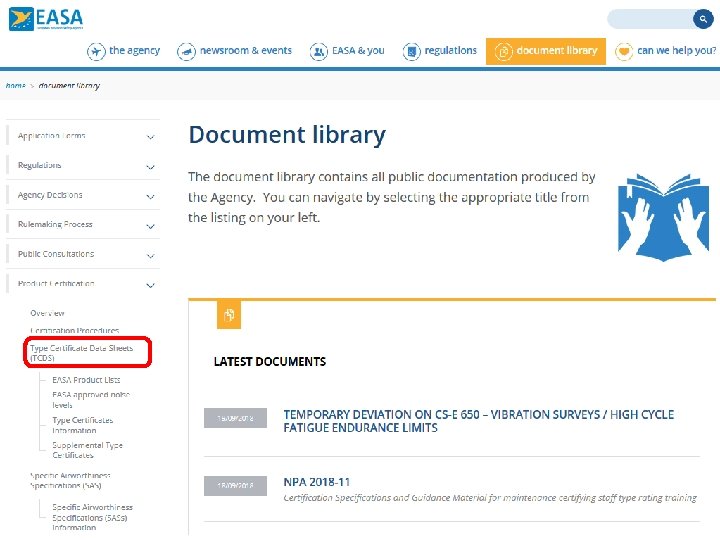The image size is (720, 540).
Task: Click the search magnifier button
Action: point(703,19)
